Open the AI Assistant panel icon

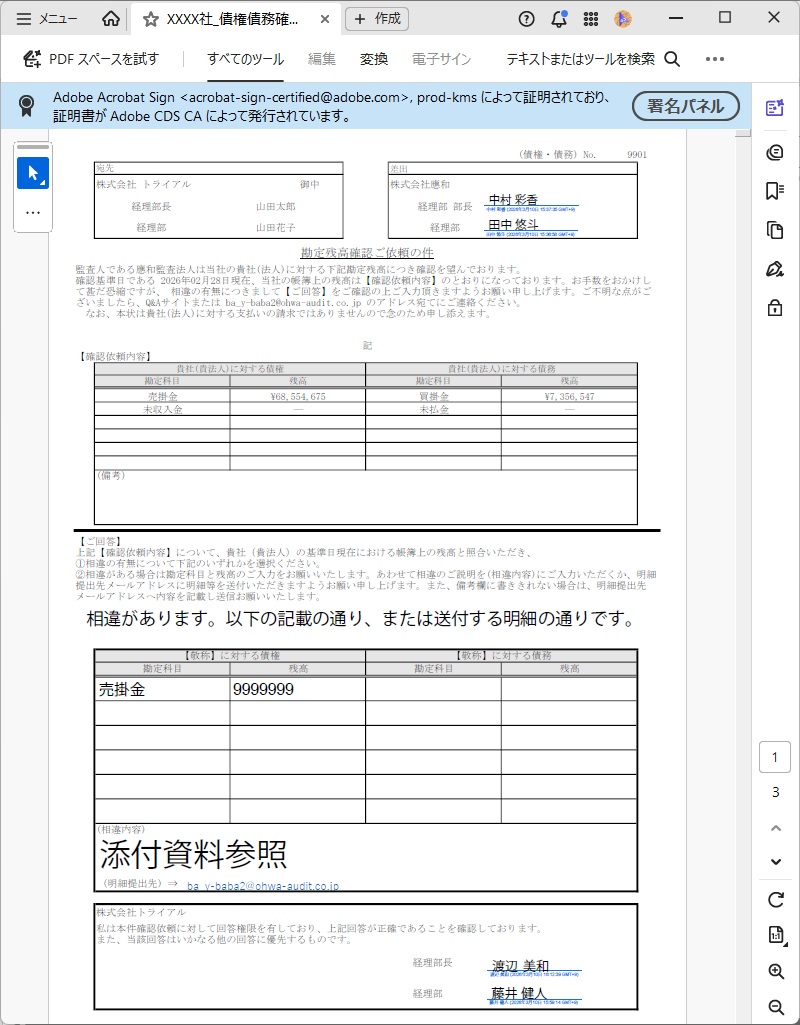(x=775, y=109)
